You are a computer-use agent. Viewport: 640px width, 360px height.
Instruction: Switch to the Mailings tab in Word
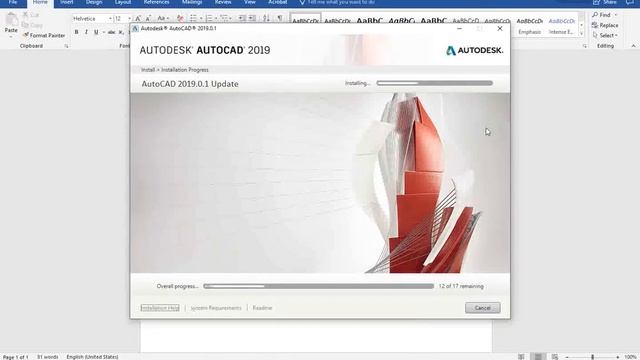192,2
